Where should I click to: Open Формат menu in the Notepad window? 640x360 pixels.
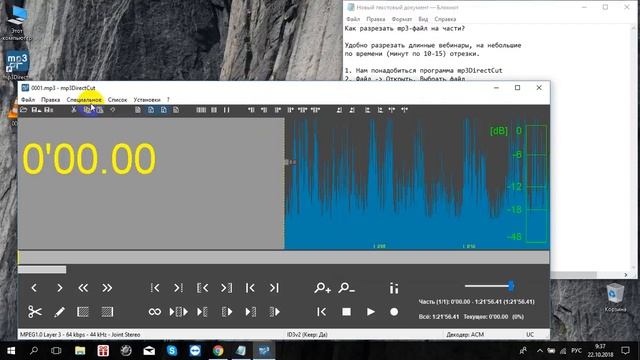coord(402,19)
